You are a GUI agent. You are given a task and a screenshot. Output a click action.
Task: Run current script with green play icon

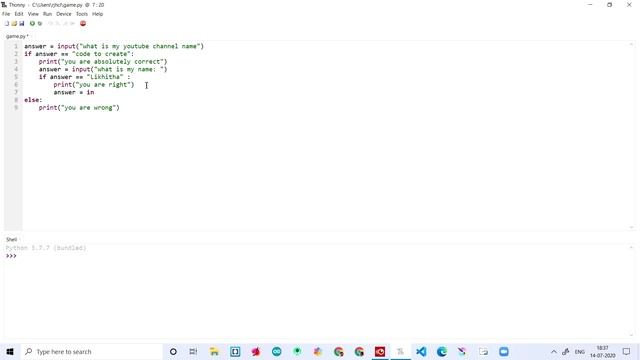tap(32, 24)
